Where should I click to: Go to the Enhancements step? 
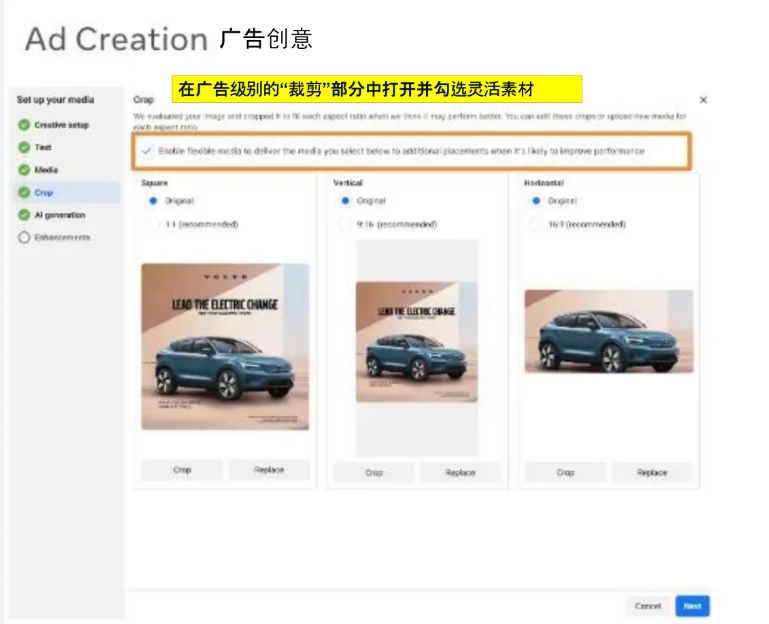pyautogui.click(x=62, y=237)
